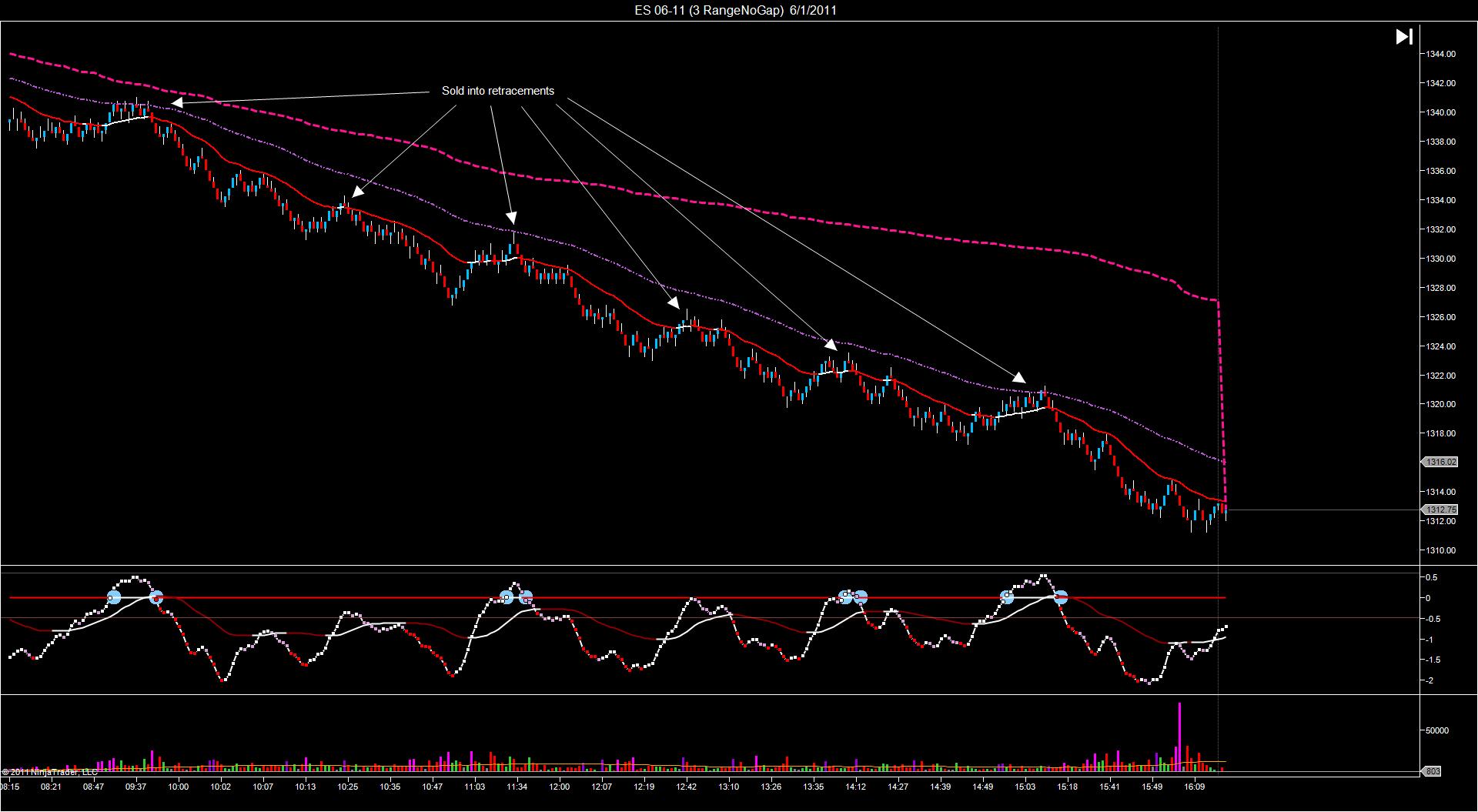Click the 08:21 time axis label

(52, 787)
